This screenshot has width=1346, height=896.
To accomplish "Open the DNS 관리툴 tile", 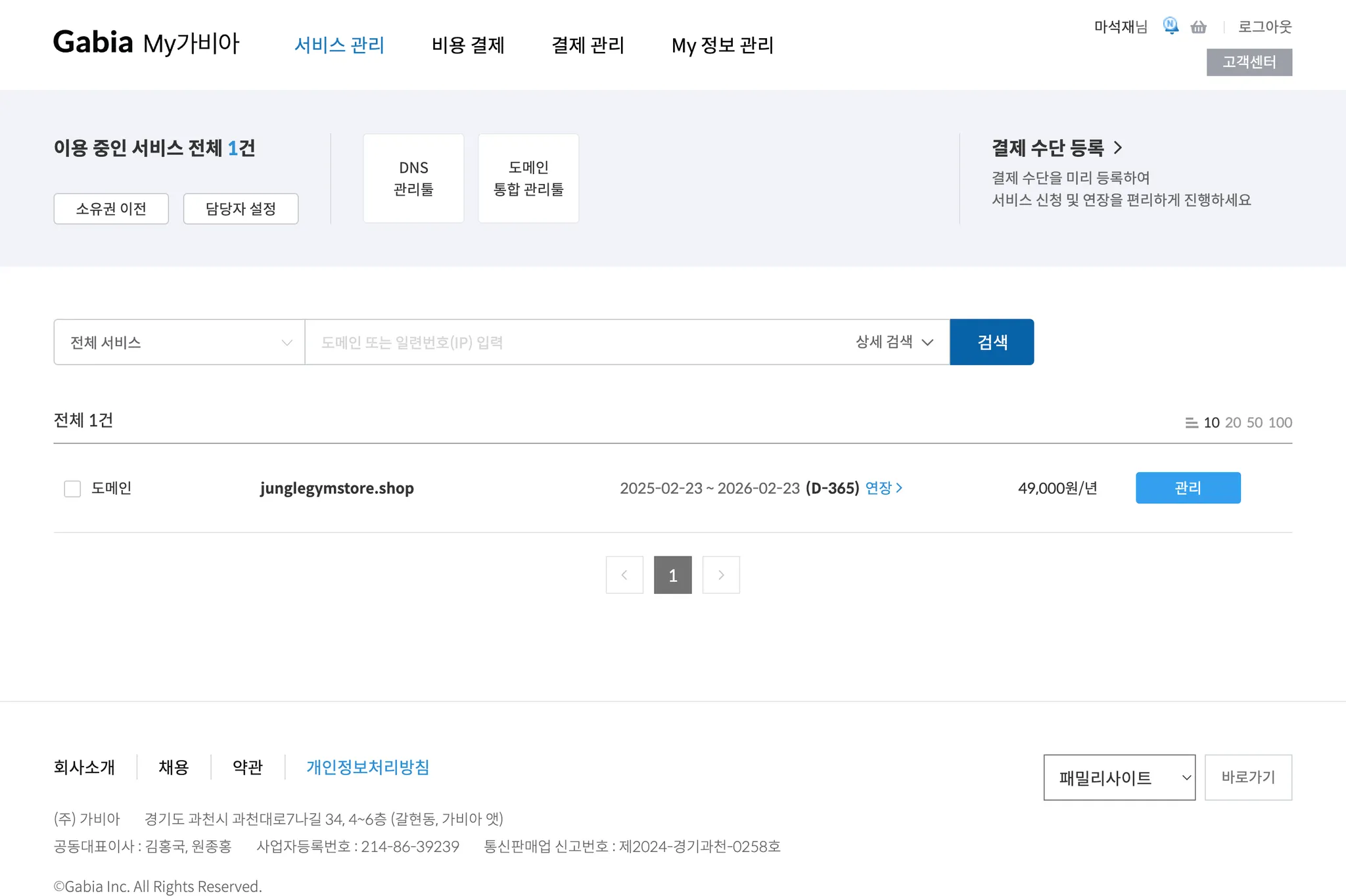I will tap(413, 178).
